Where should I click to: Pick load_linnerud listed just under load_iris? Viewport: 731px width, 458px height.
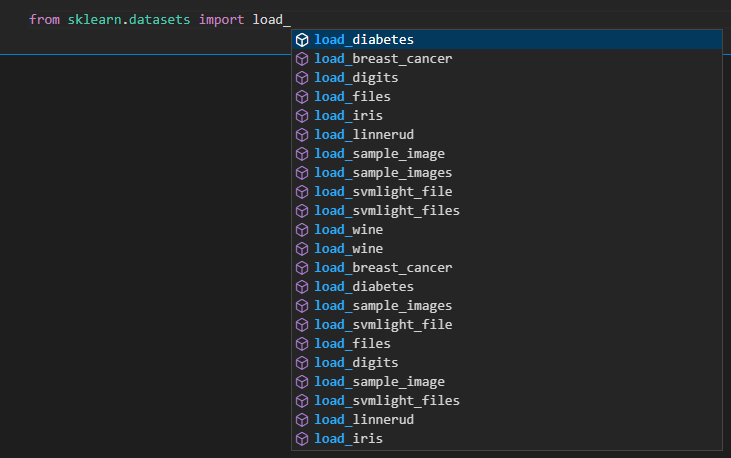507,135
